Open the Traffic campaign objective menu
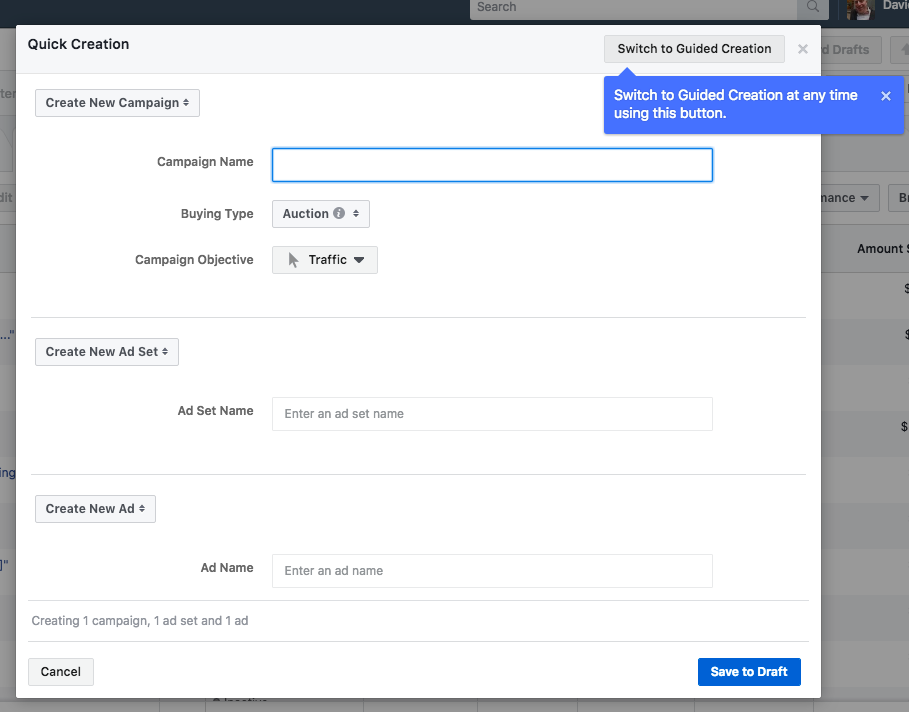This screenshot has height=712, width=909. tap(324, 260)
